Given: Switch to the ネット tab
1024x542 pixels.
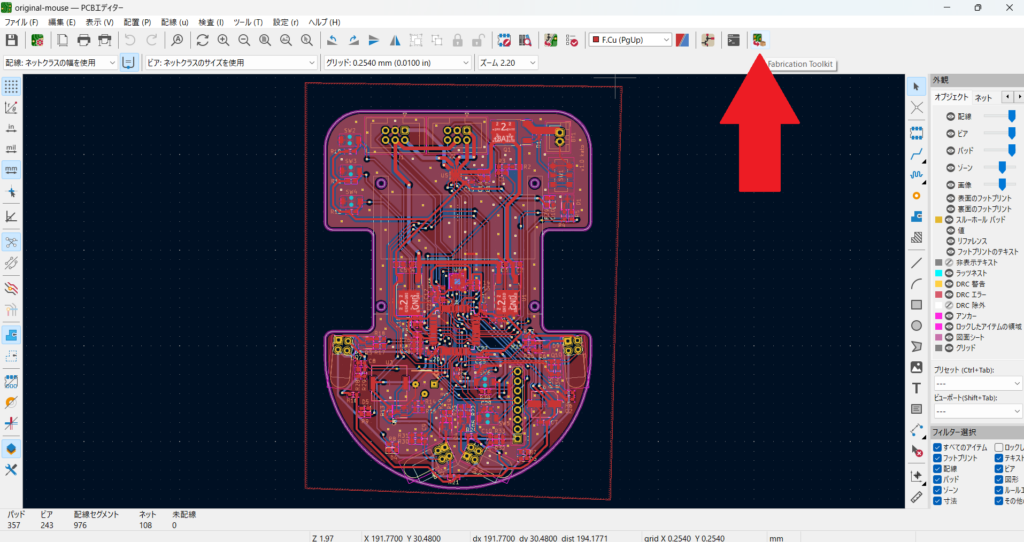Looking at the screenshot, I should click(x=983, y=98).
